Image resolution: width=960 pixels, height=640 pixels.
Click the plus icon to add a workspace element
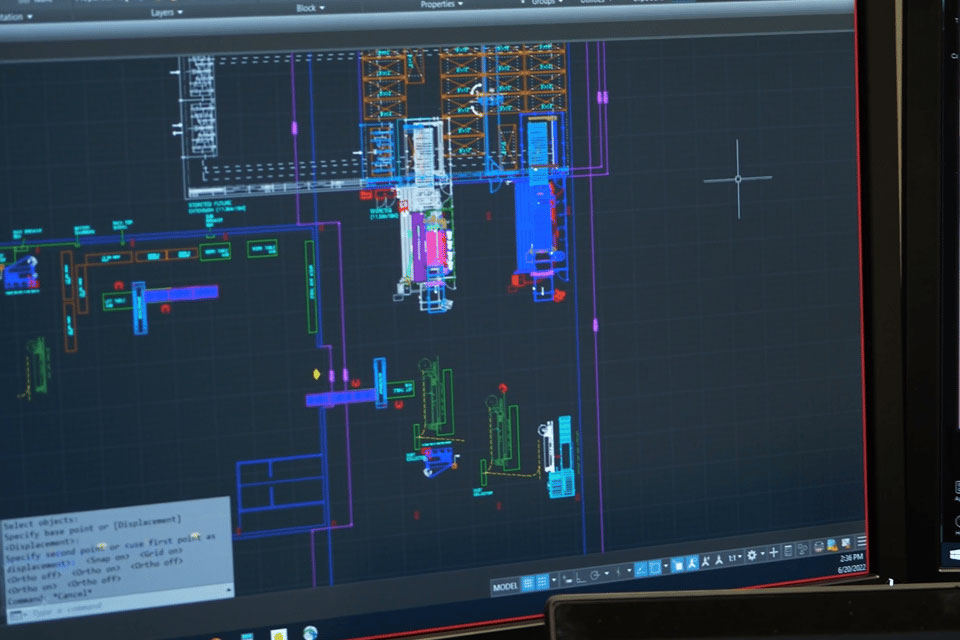[775, 549]
